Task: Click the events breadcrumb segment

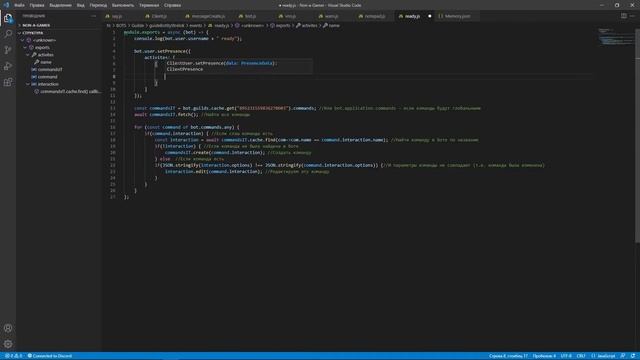Action: click(196, 25)
